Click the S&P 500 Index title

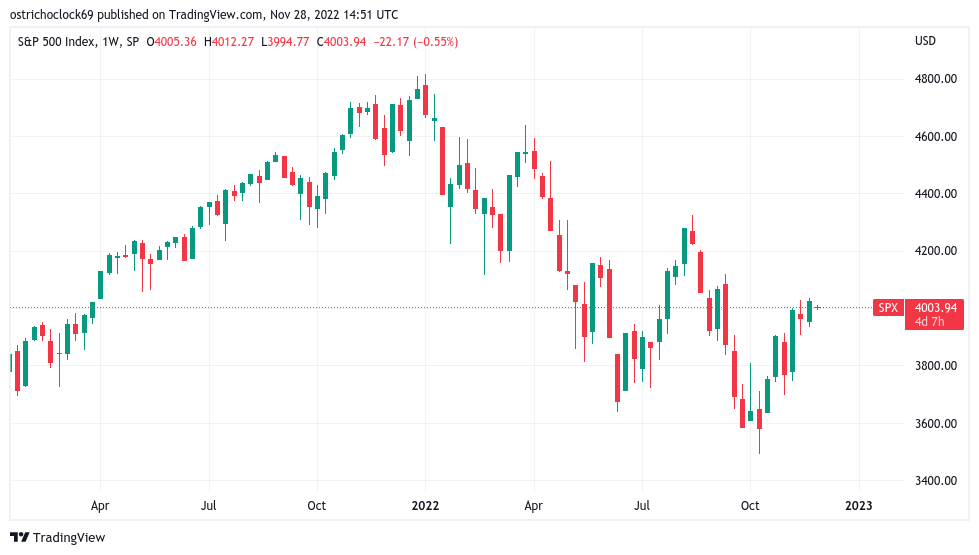click(x=57, y=42)
